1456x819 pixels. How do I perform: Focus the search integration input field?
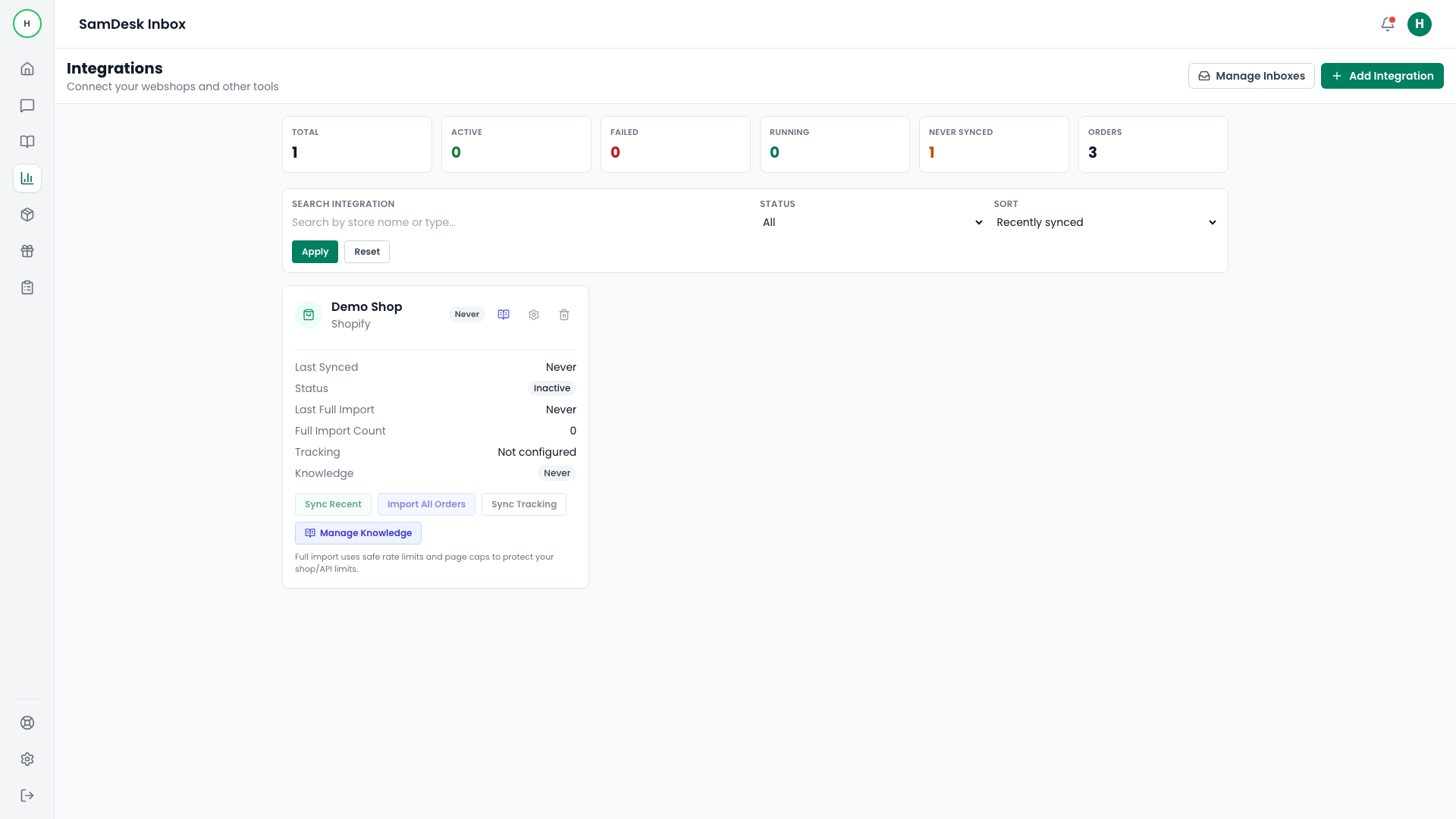[x=519, y=222]
